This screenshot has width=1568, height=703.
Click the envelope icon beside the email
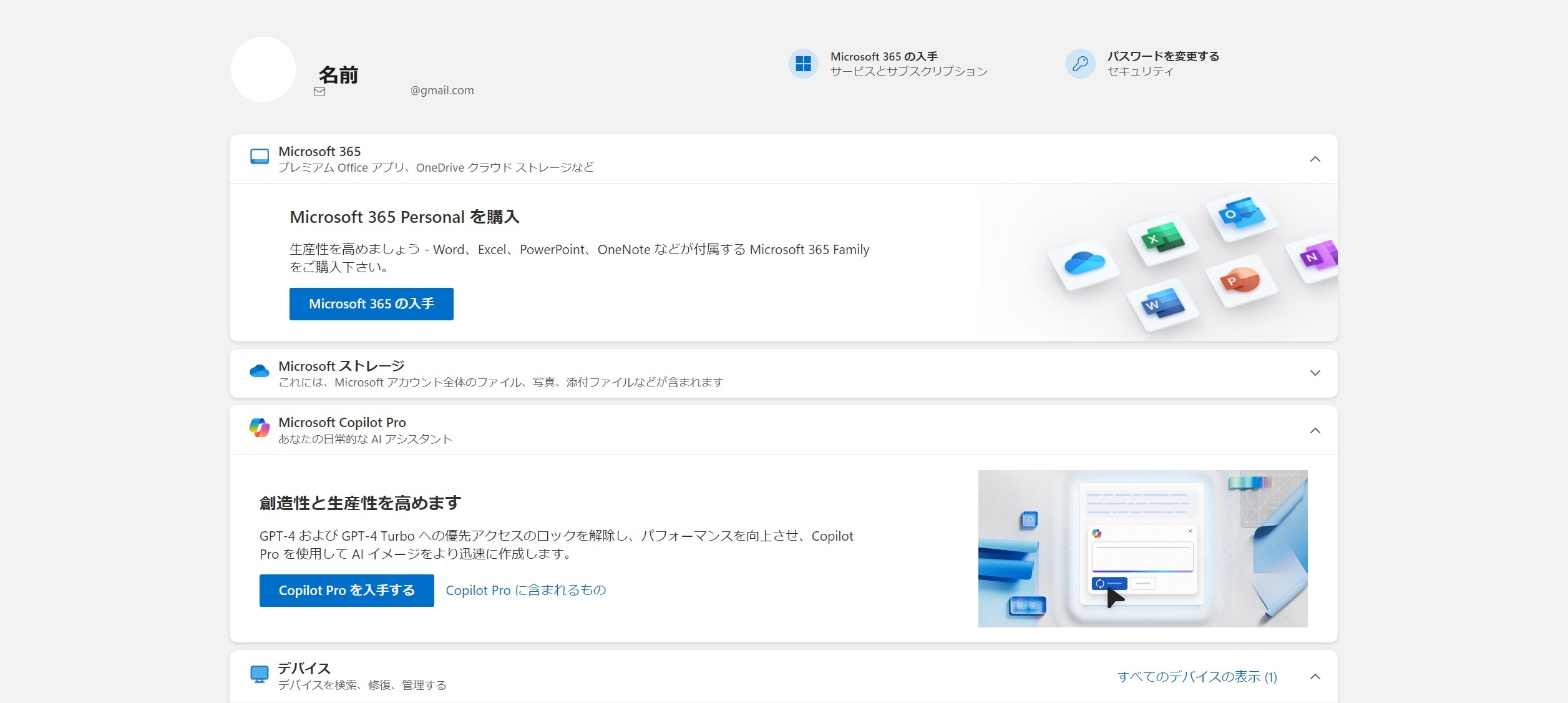(319, 91)
